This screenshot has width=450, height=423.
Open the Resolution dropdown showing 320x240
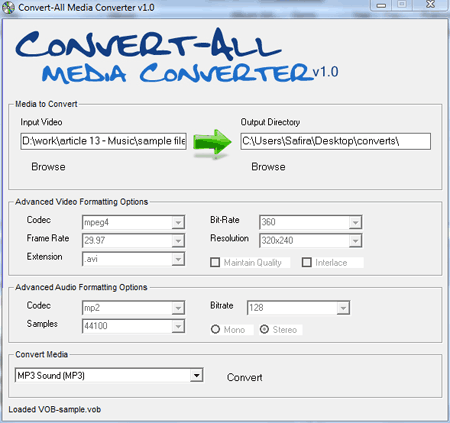point(310,241)
